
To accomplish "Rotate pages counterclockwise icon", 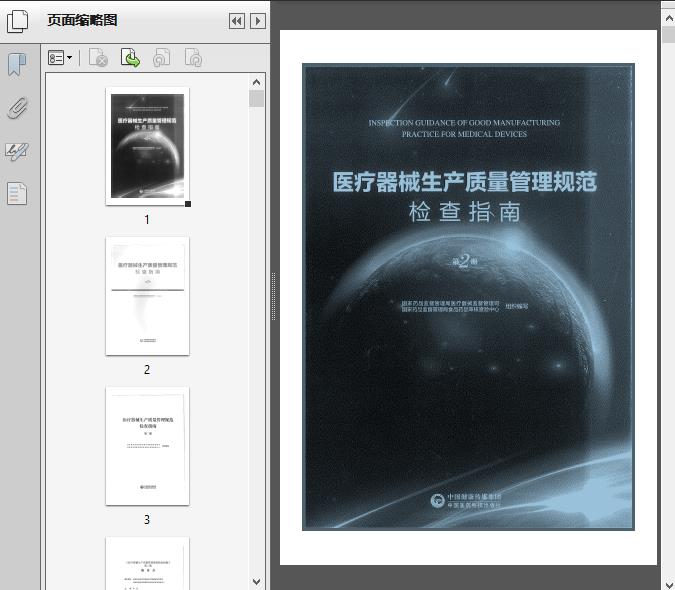I will pyautogui.click(x=162, y=58).
